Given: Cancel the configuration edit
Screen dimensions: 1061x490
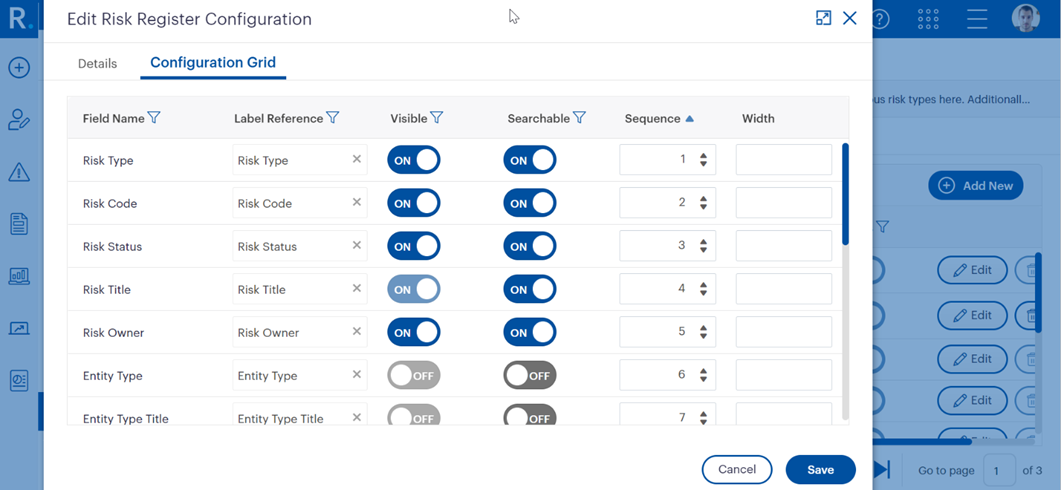Looking at the screenshot, I should click(737, 469).
